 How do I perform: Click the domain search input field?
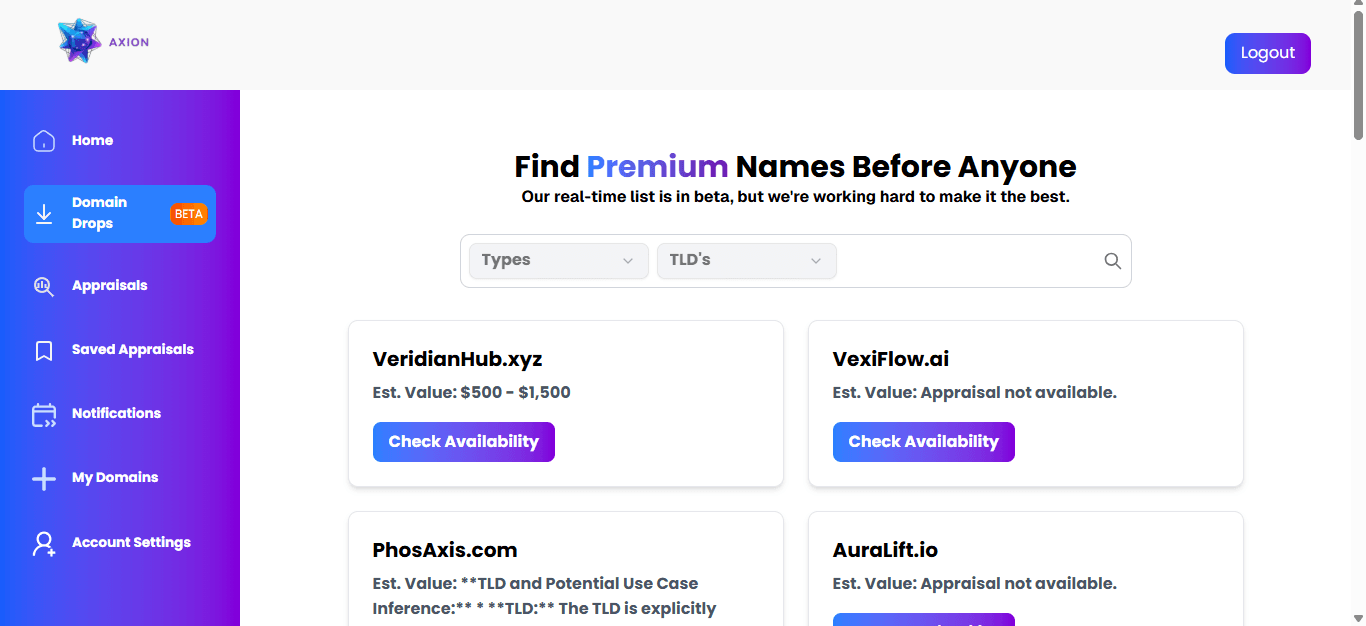(966, 261)
